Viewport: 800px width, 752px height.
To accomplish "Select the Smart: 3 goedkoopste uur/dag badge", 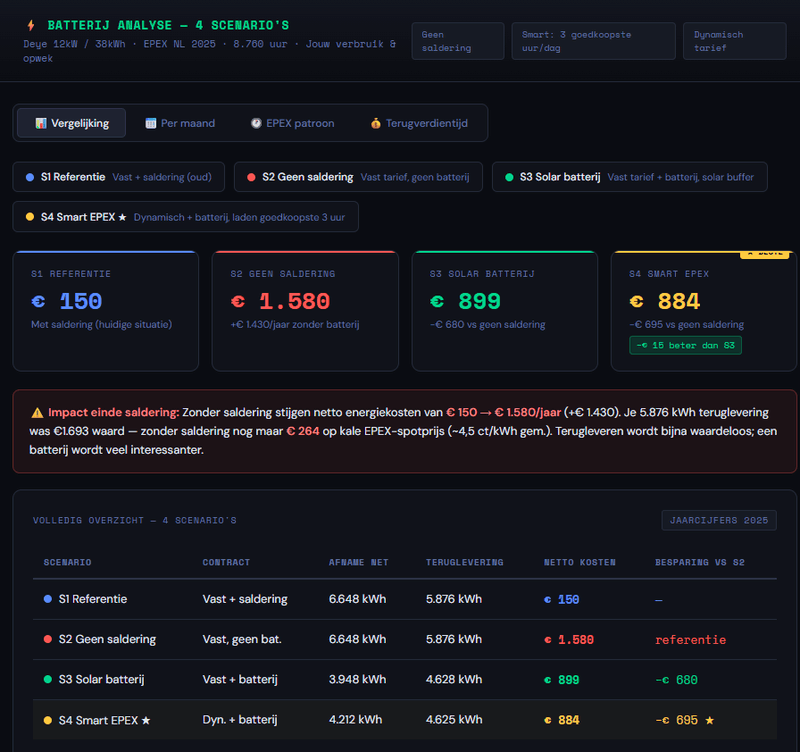I will point(593,41).
